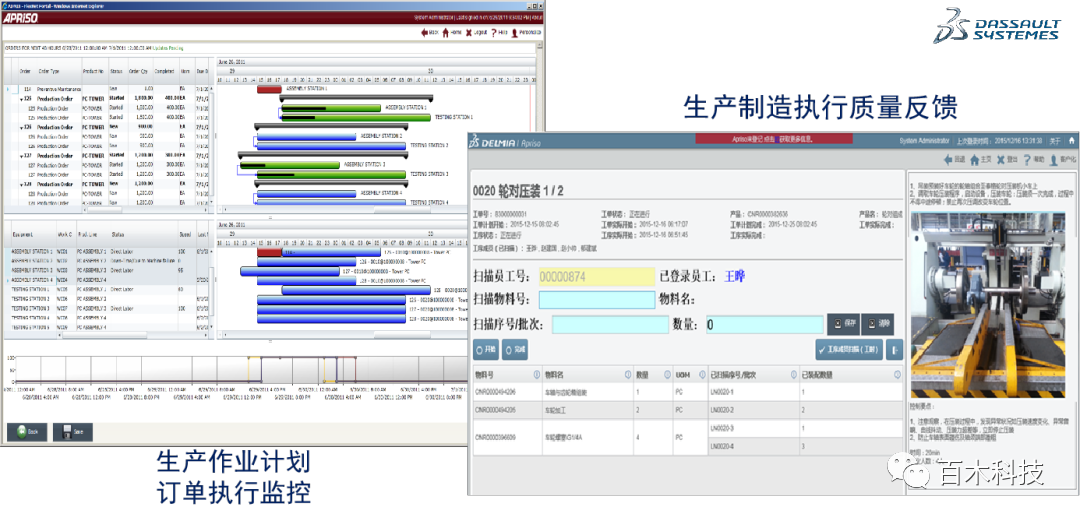
Task: Select the red Preventive Maintenance Gantt bar
Action: pyautogui.click(x=269, y=88)
